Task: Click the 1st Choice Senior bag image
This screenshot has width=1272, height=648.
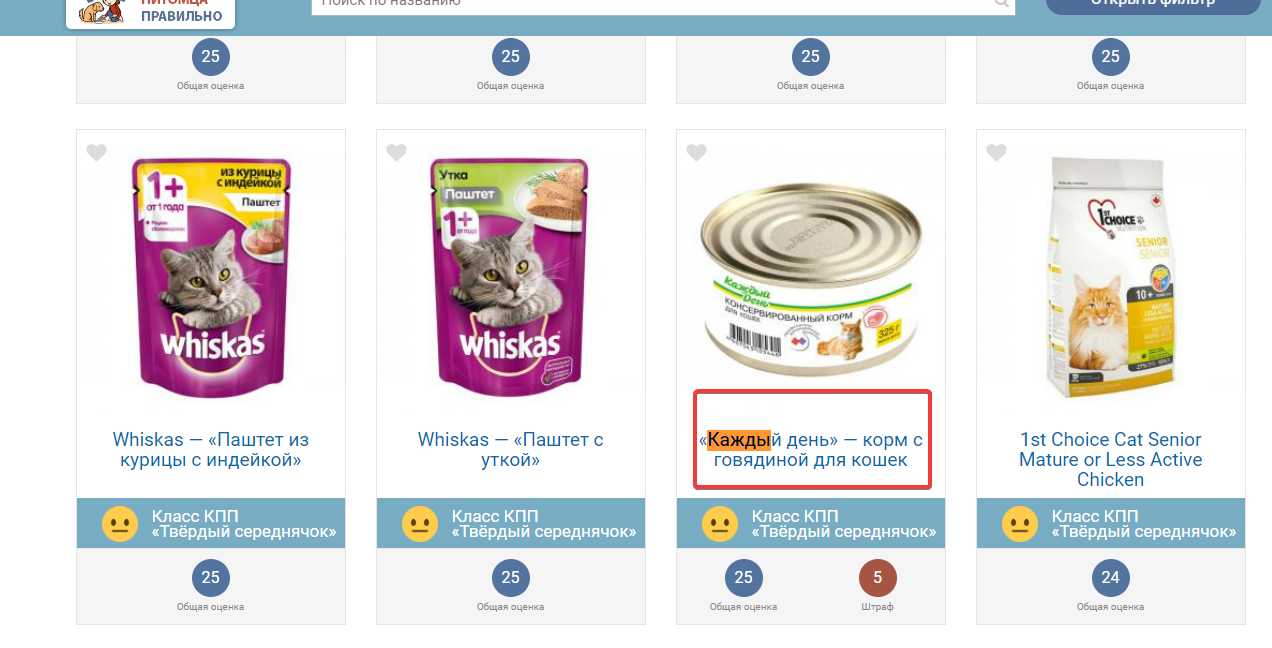Action: point(1111,277)
